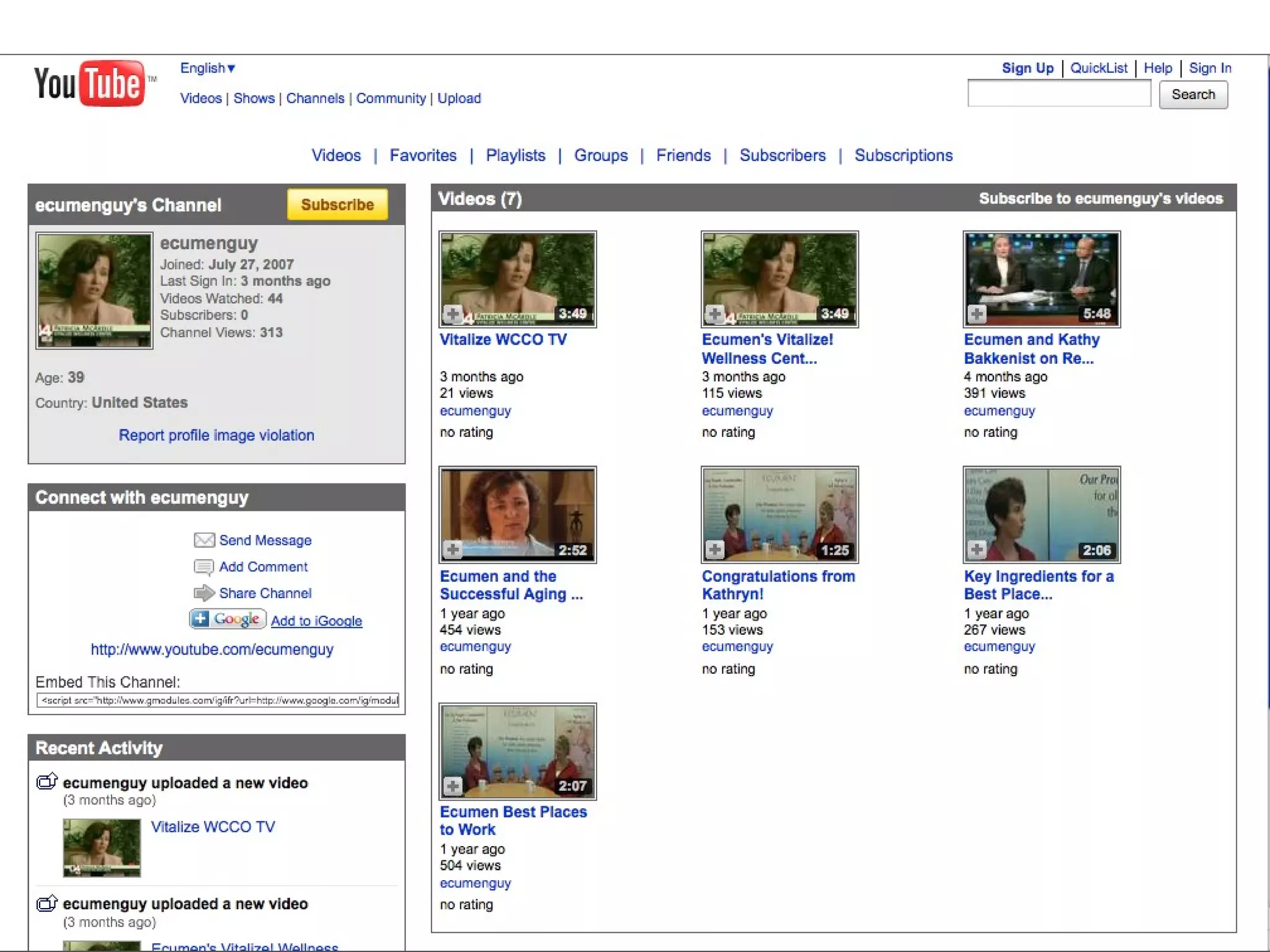Image resolution: width=1270 pixels, height=952 pixels.
Task: Click the Search button
Action: point(1192,95)
